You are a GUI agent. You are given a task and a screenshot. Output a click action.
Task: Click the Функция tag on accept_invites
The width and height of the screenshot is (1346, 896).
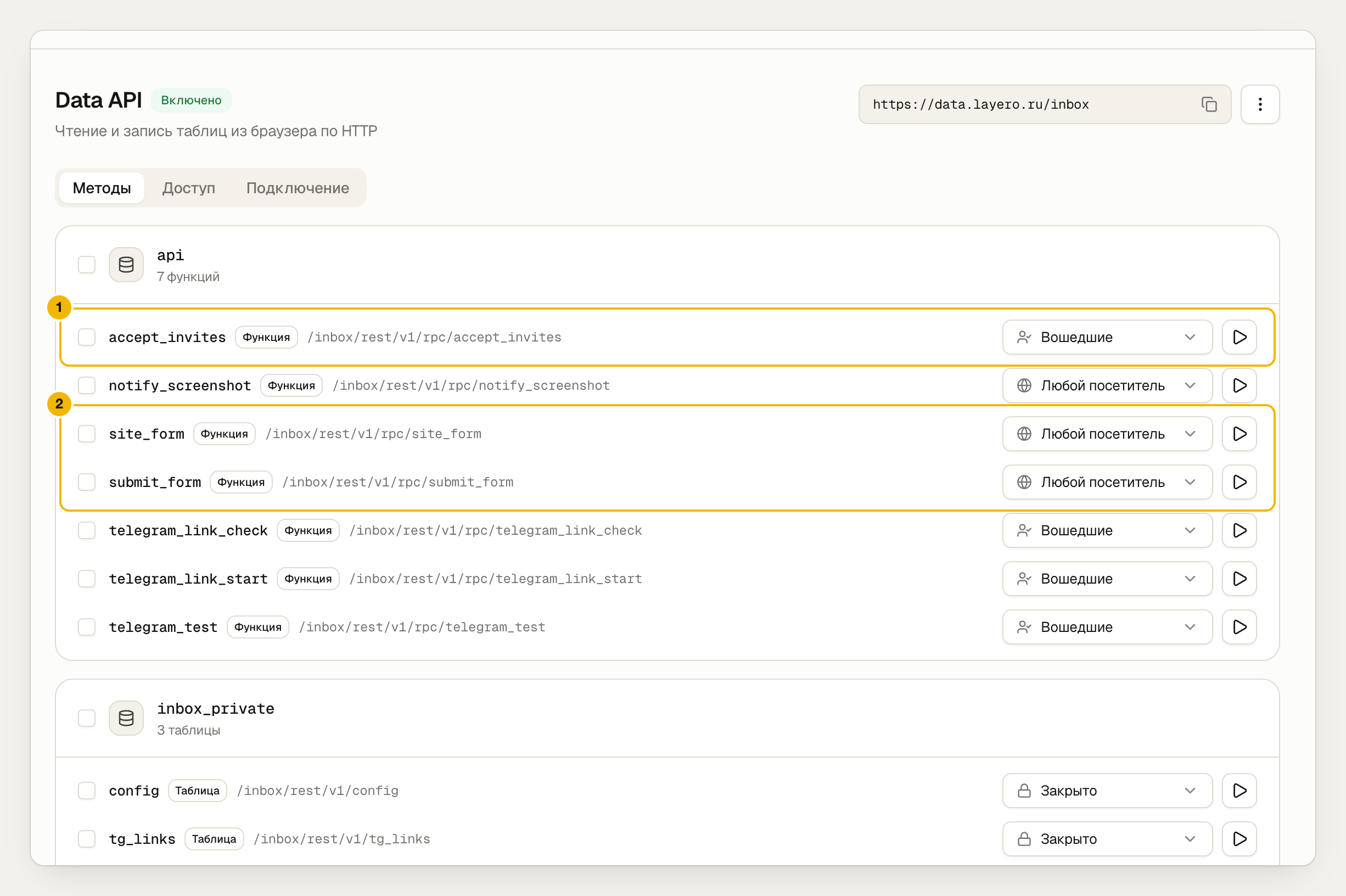click(x=266, y=337)
